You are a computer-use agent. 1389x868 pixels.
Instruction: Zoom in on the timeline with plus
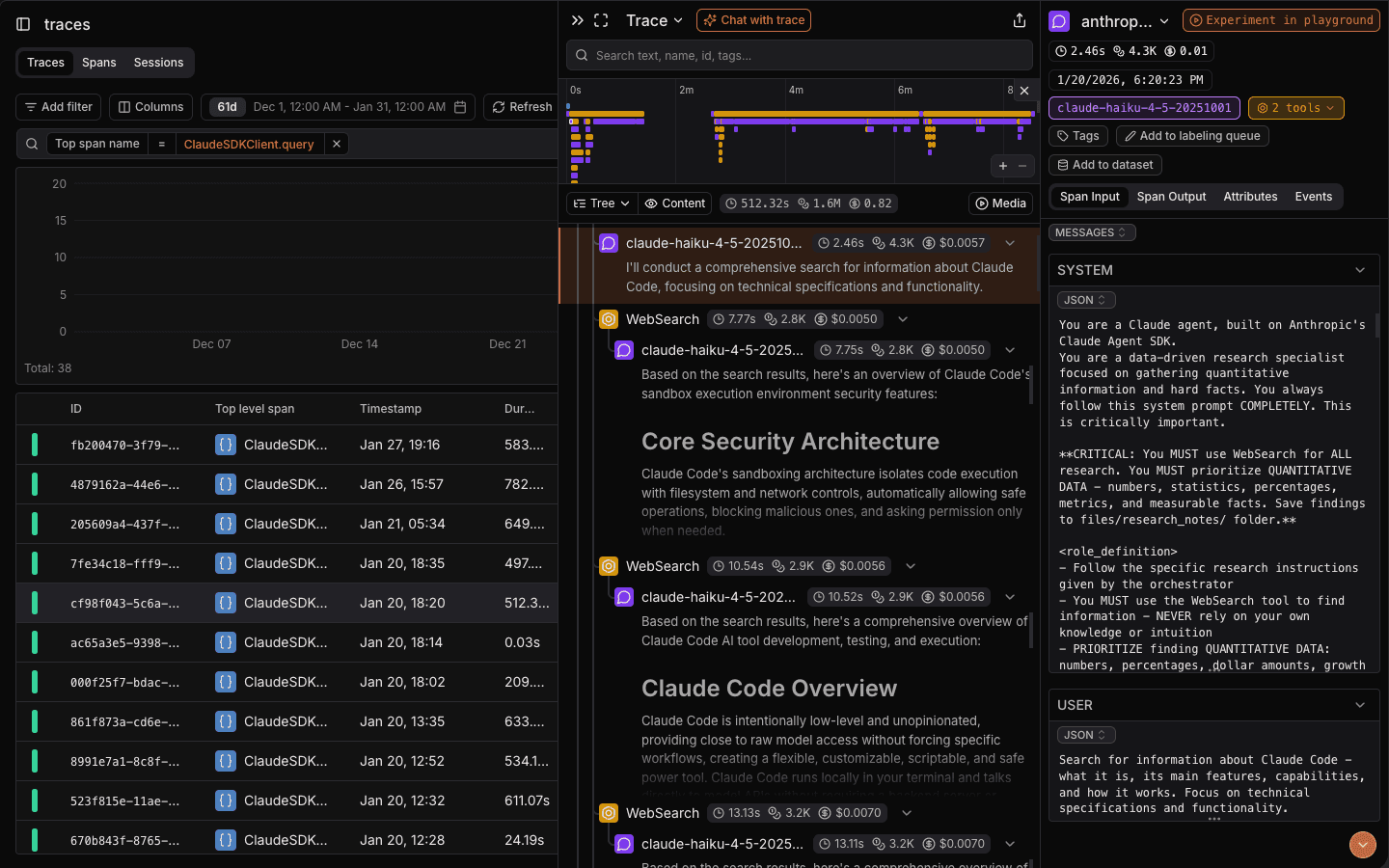point(1003,166)
